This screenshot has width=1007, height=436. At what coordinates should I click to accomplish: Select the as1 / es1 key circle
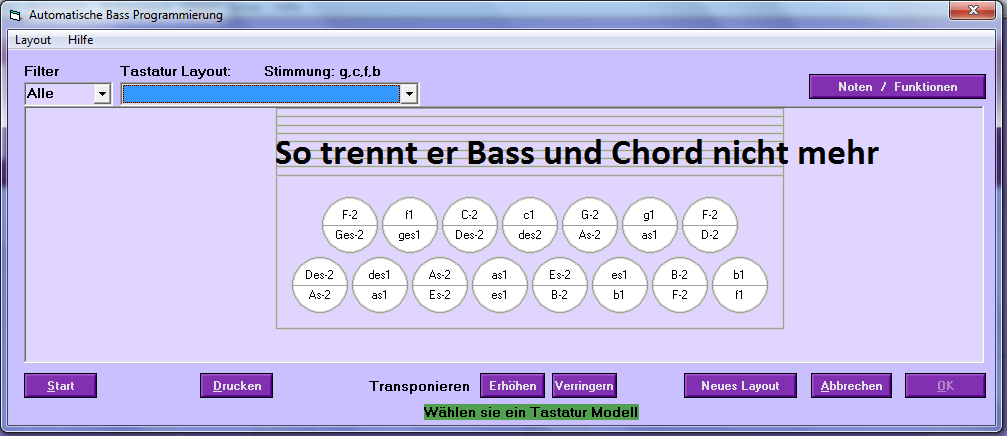pyautogui.click(x=500, y=285)
